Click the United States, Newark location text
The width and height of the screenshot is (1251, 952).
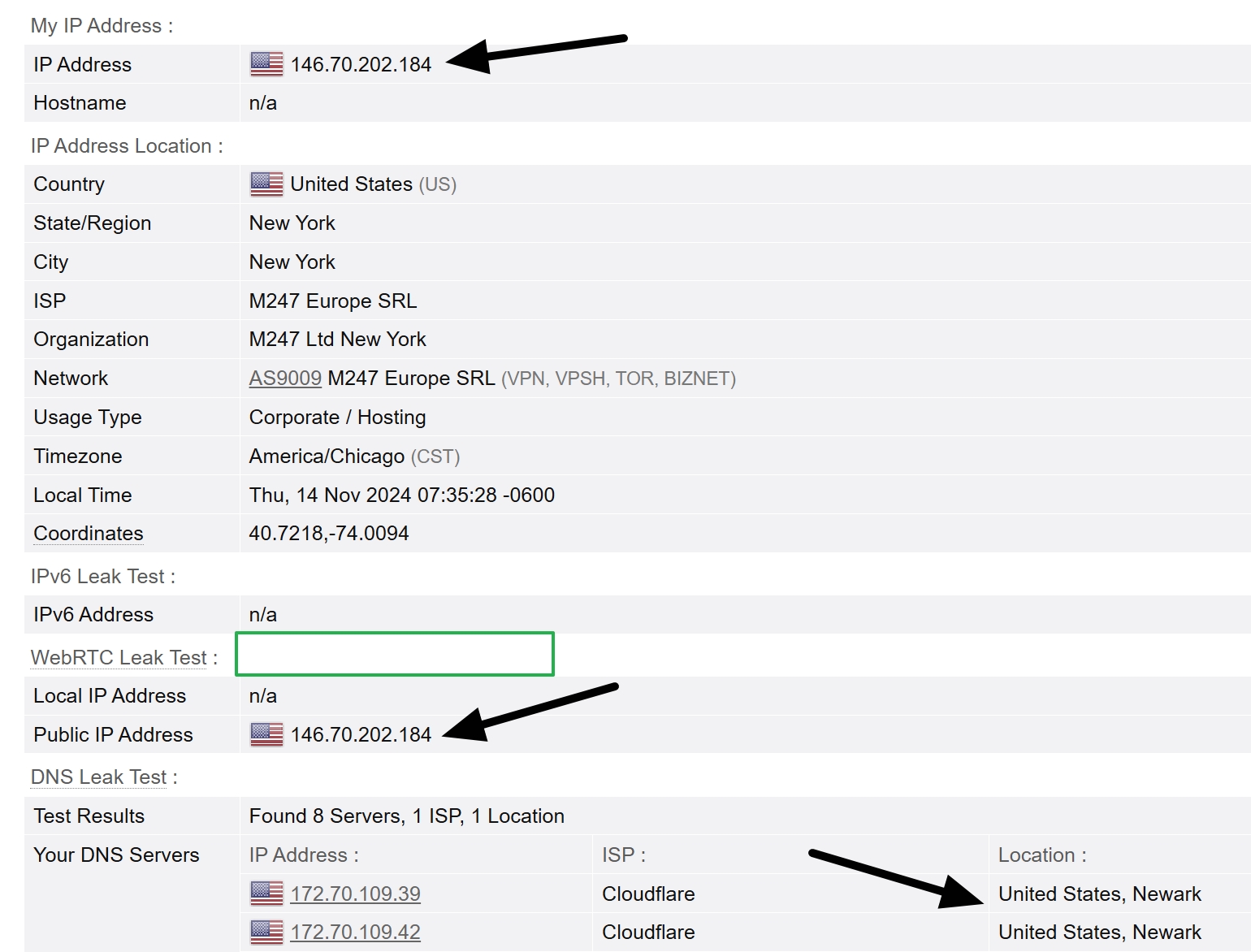pyautogui.click(x=1099, y=893)
